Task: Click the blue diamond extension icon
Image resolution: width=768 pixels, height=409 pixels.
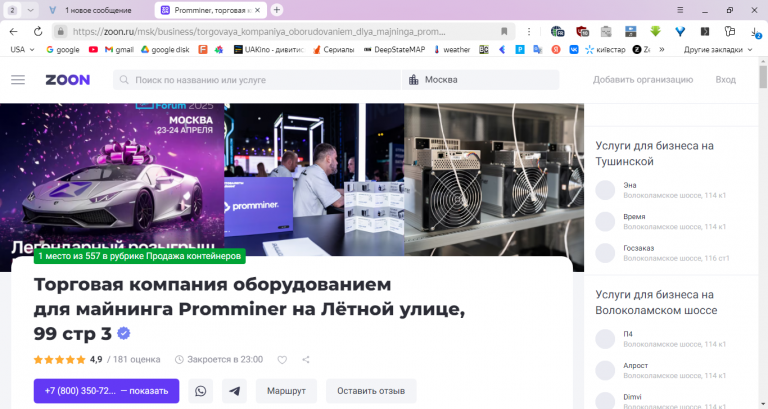Action: coord(680,31)
